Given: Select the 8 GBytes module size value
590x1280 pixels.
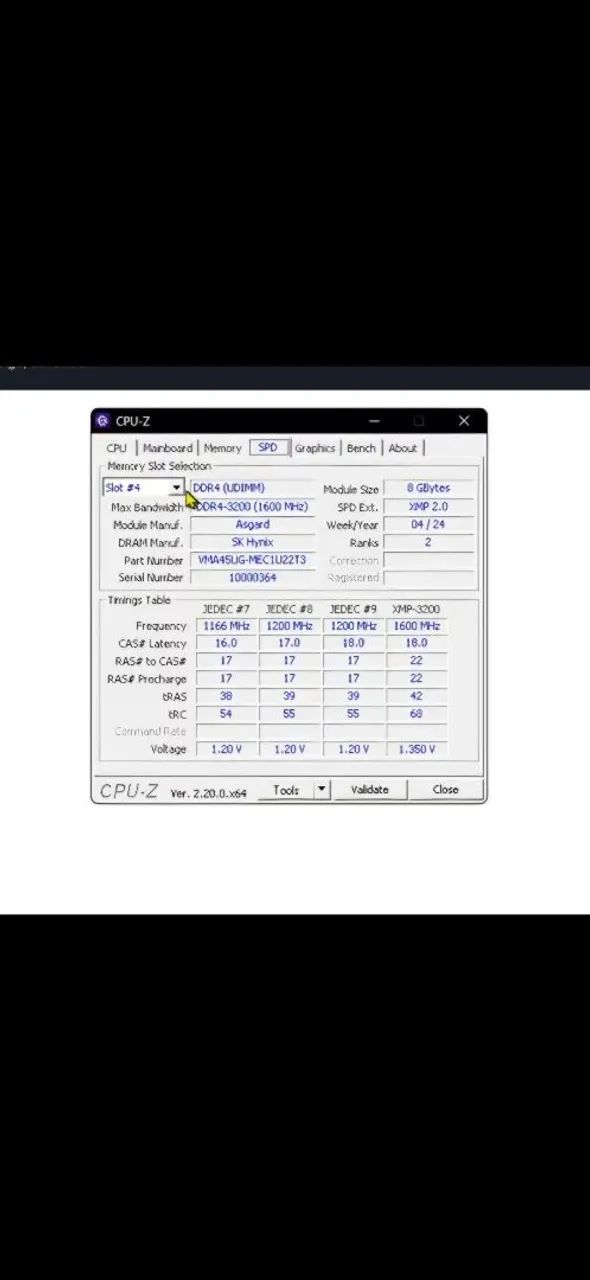Looking at the screenshot, I should tap(428, 488).
